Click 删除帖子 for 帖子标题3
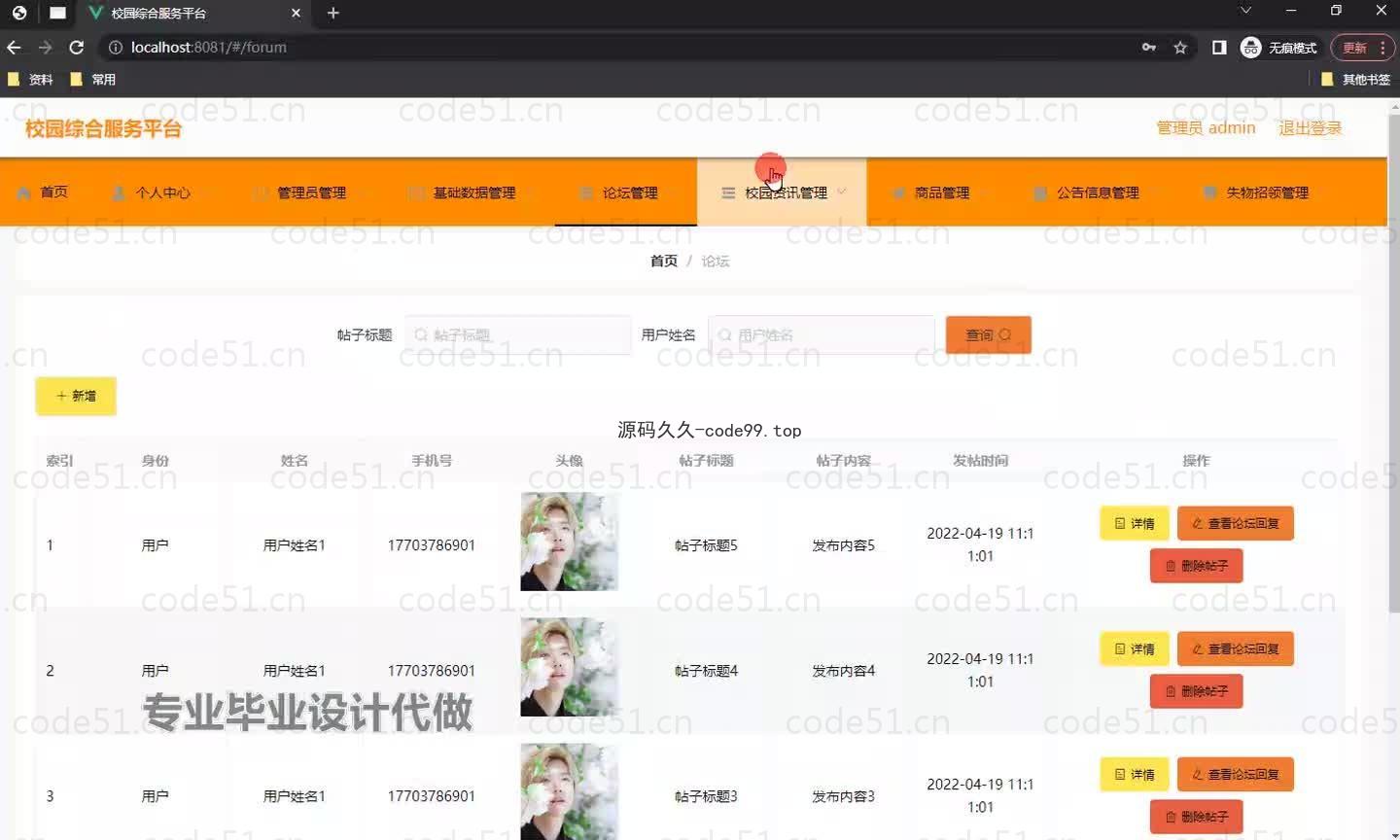 click(x=1196, y=817)
